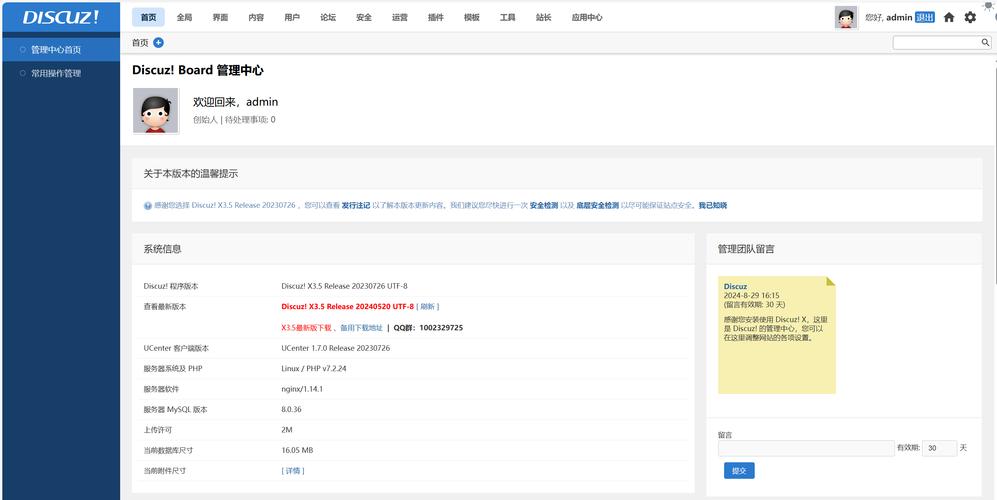Open the 应用中心 menu
Image resolution: width=997 pixels, height=500 pixels.
(x=587, y=17)
